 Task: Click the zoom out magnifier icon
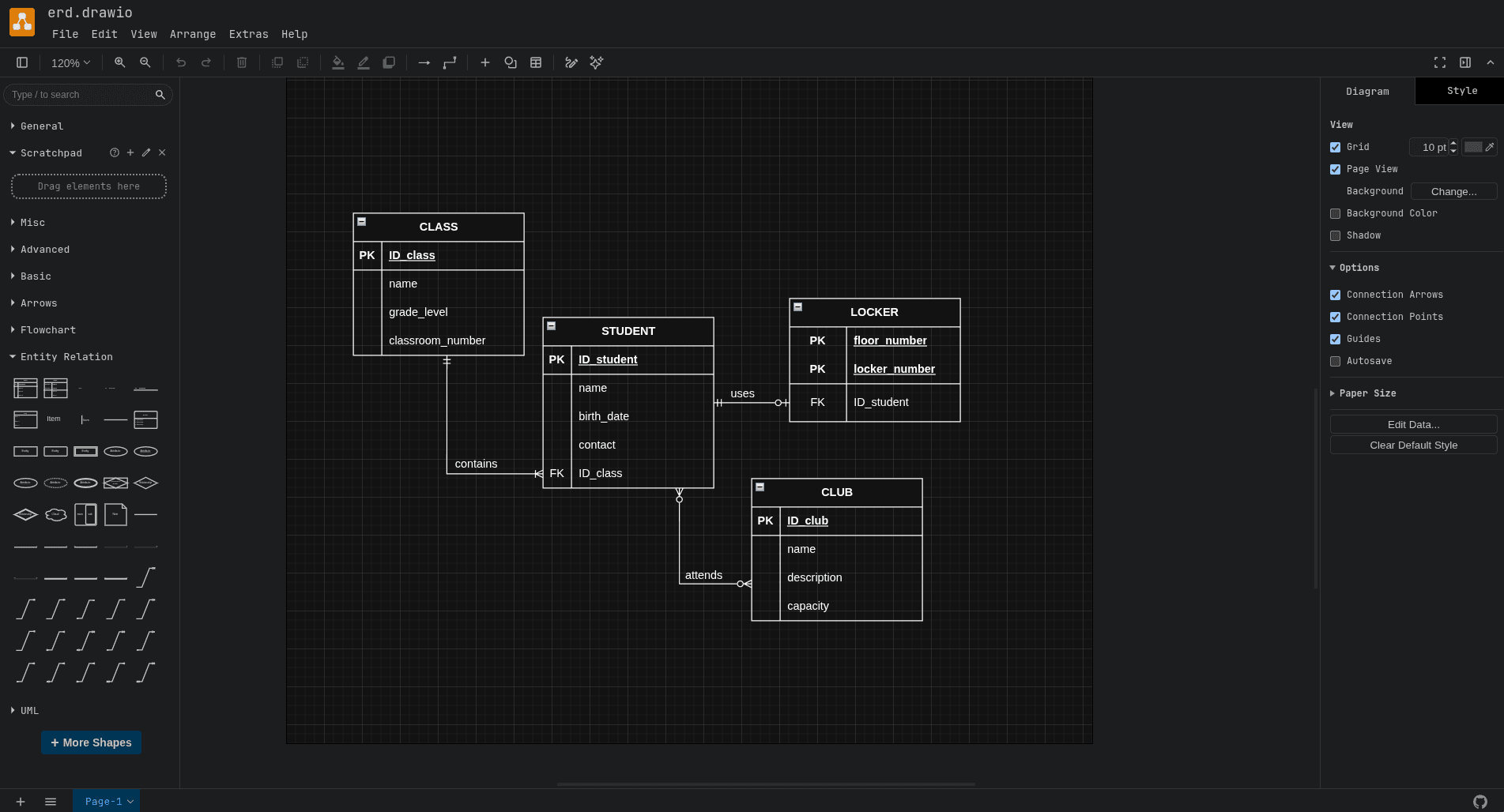145,62
